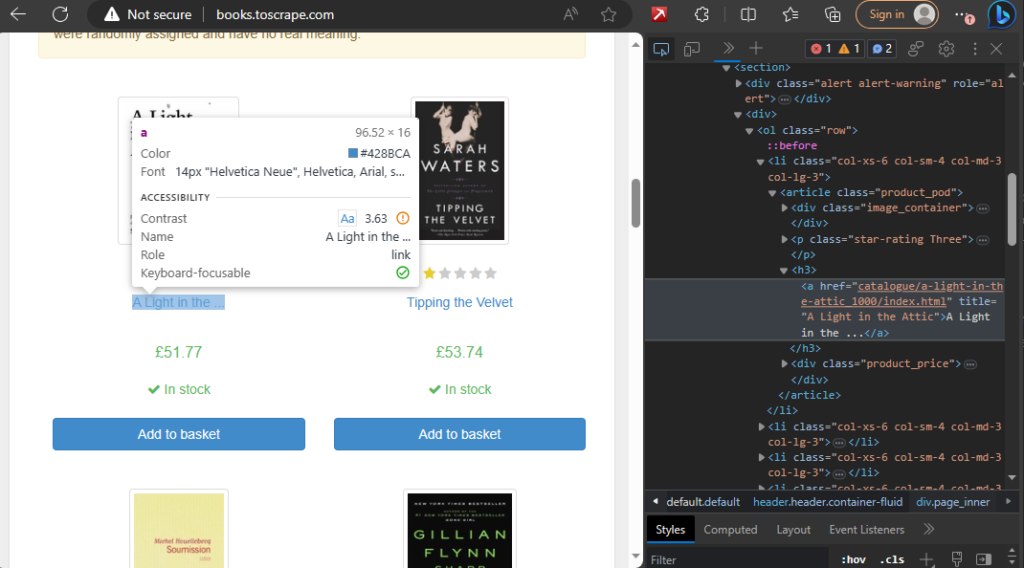Expand the div class image_container node
This screenshot has width=1024, height=568.
click(784, 208)
